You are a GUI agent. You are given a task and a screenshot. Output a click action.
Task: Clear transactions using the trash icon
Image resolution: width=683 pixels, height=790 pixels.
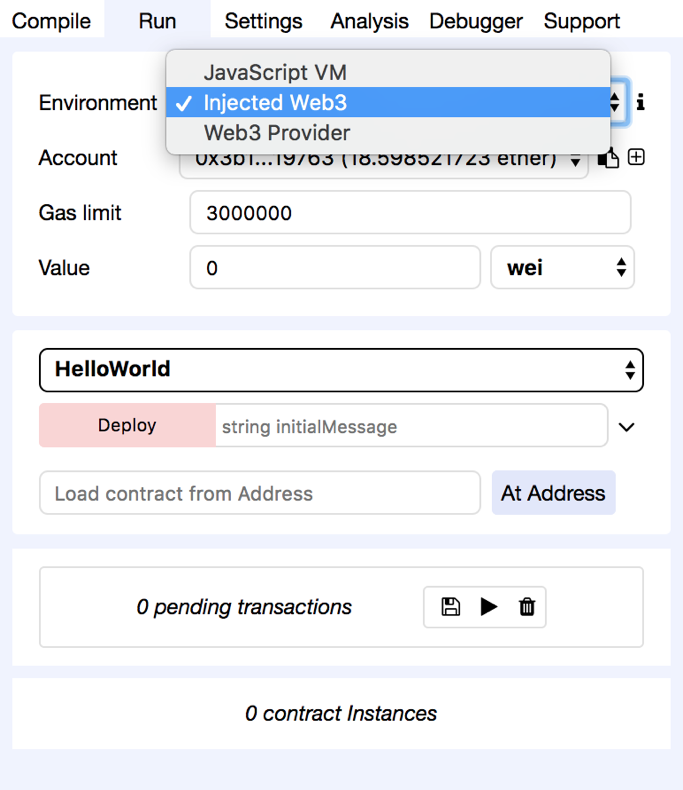coord(527,607)
